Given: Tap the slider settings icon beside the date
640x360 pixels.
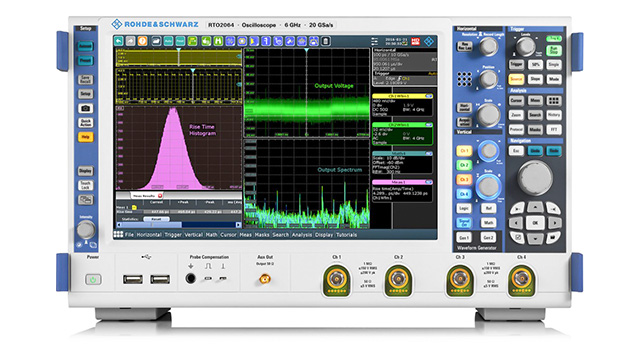Looking at the screenshot, I should (374, 41).
